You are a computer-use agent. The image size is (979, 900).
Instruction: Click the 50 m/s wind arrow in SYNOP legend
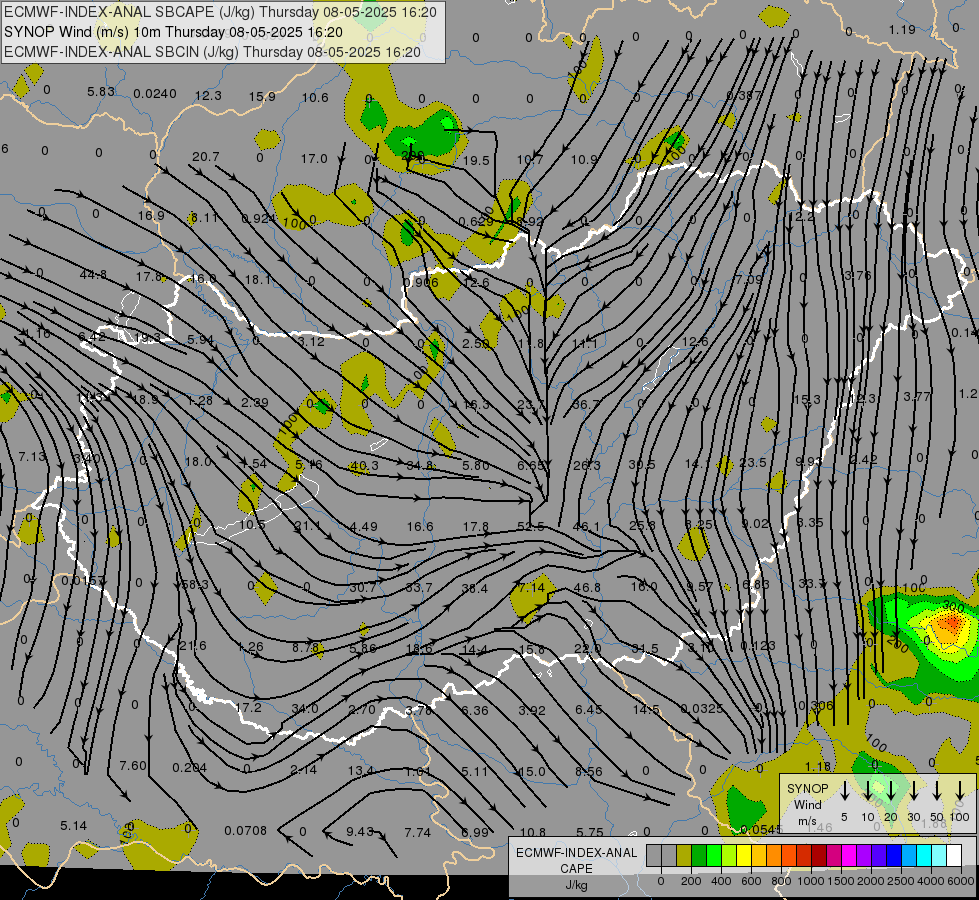(x=937, y=791)
